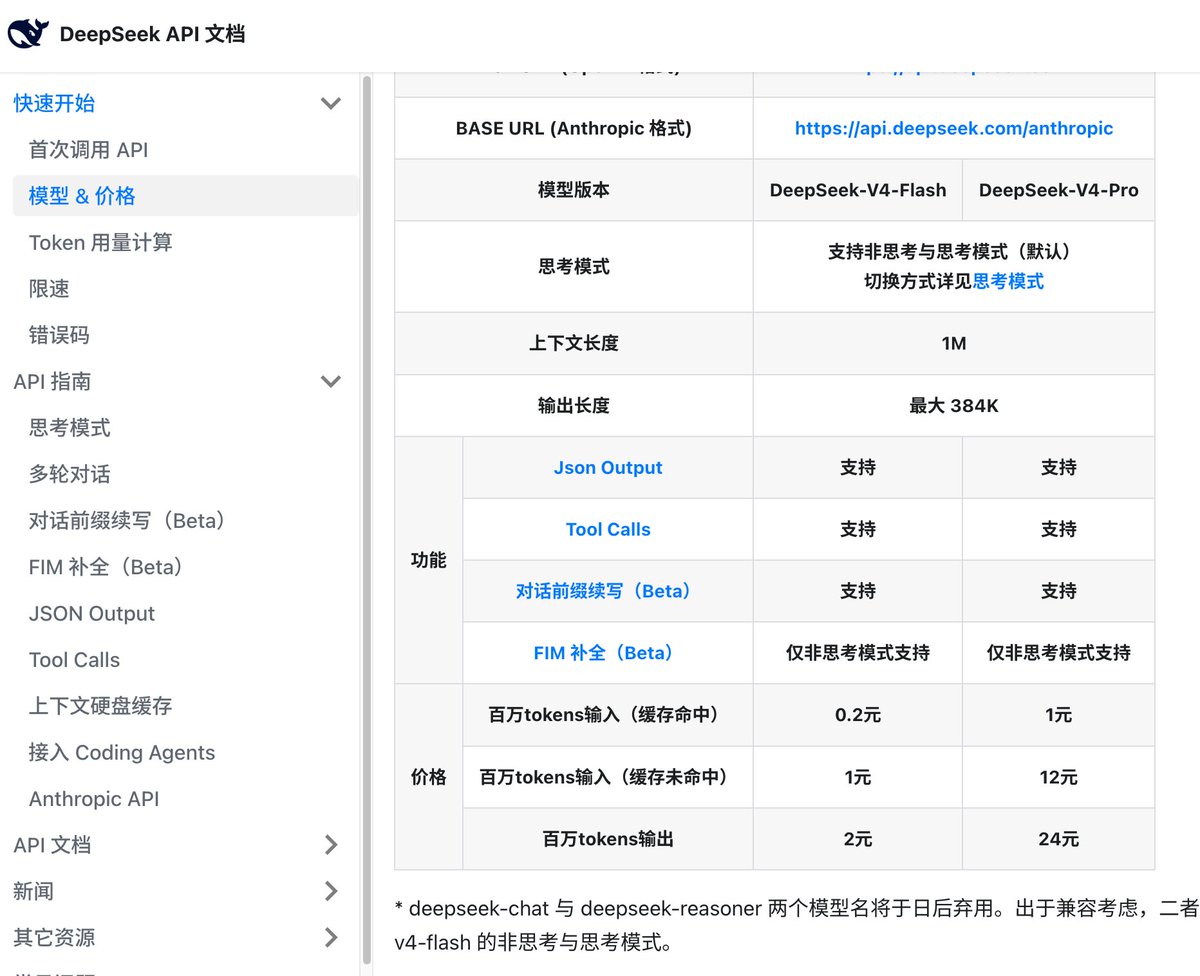The width and height of the screenshot is (1200, 976).
Task: Select API 指南 category label
Action: tap(53, 381)
